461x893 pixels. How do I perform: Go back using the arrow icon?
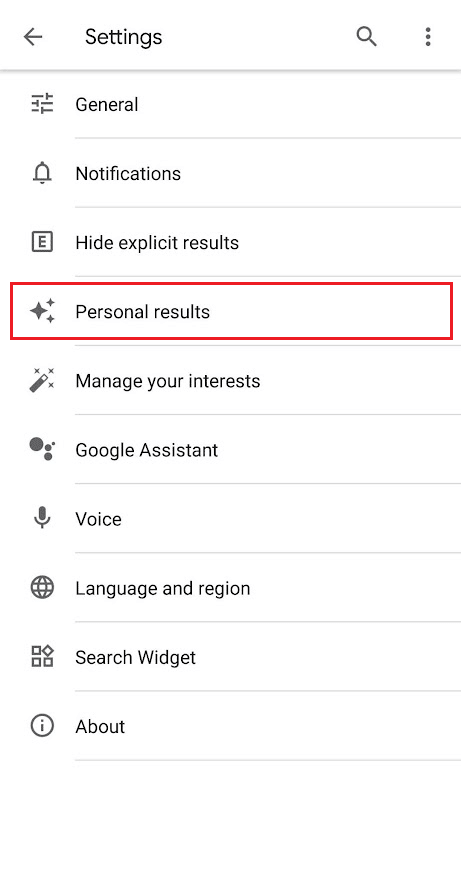pyautogui.click(x=32, y=37)
